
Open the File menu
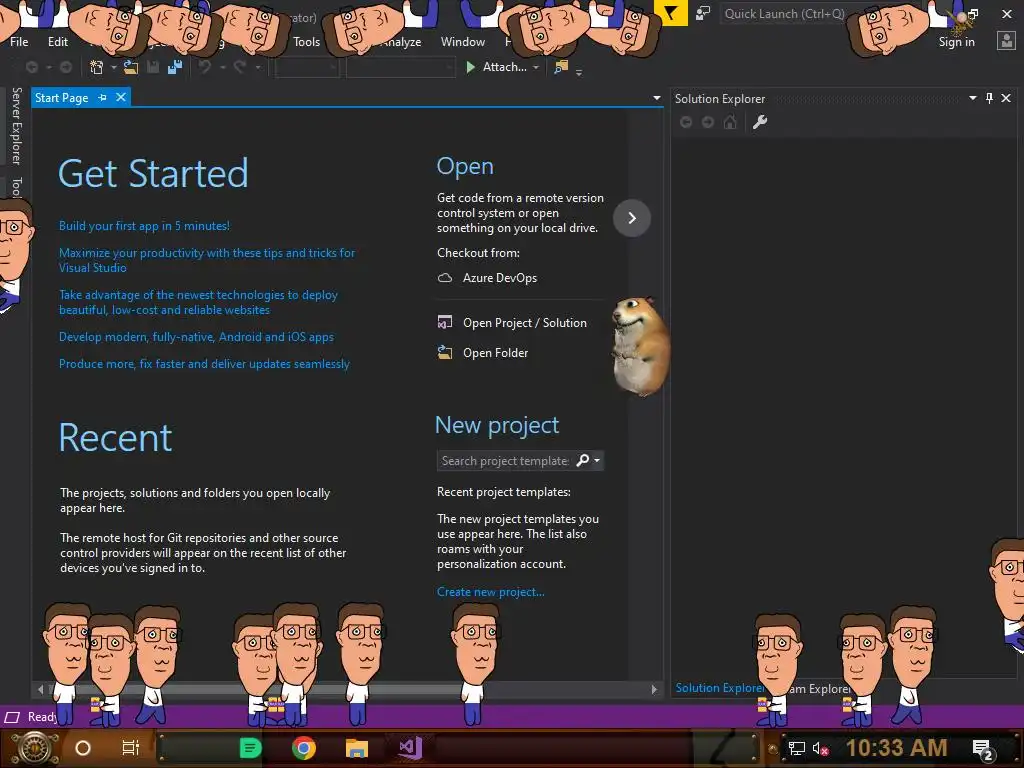click(19, 41)
